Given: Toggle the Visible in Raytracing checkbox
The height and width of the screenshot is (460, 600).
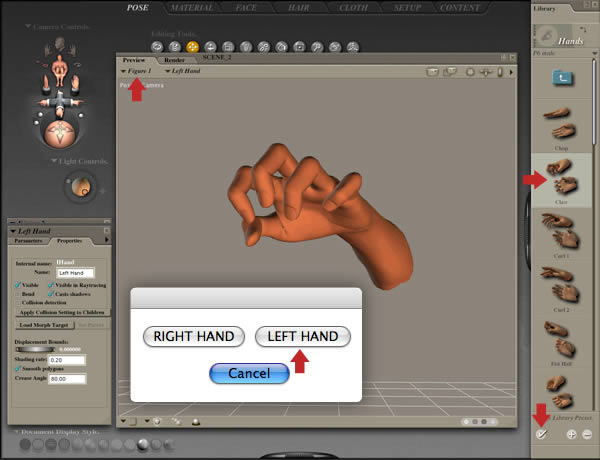Looking at the screenshot, I should pos(51,285).
